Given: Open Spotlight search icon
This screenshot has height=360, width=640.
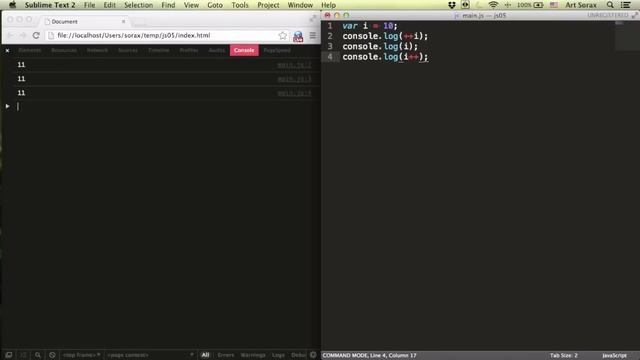Looking at the screenshot, I should [610, 5].
